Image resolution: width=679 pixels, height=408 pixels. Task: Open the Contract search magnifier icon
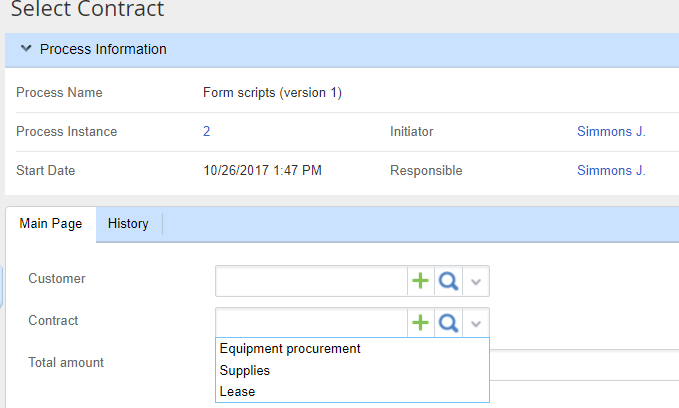[x=449, y=322]
